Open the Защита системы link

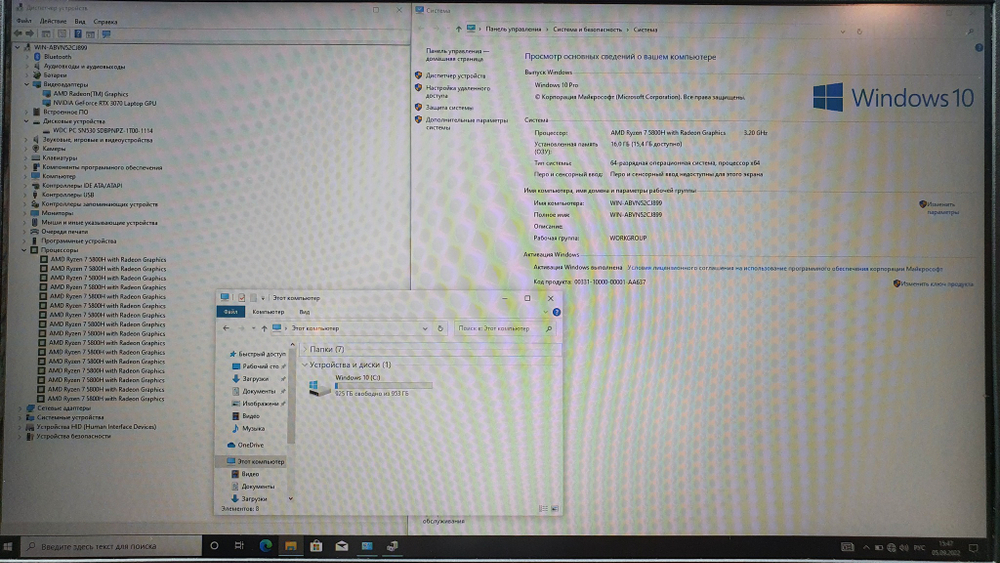point(450,107)
